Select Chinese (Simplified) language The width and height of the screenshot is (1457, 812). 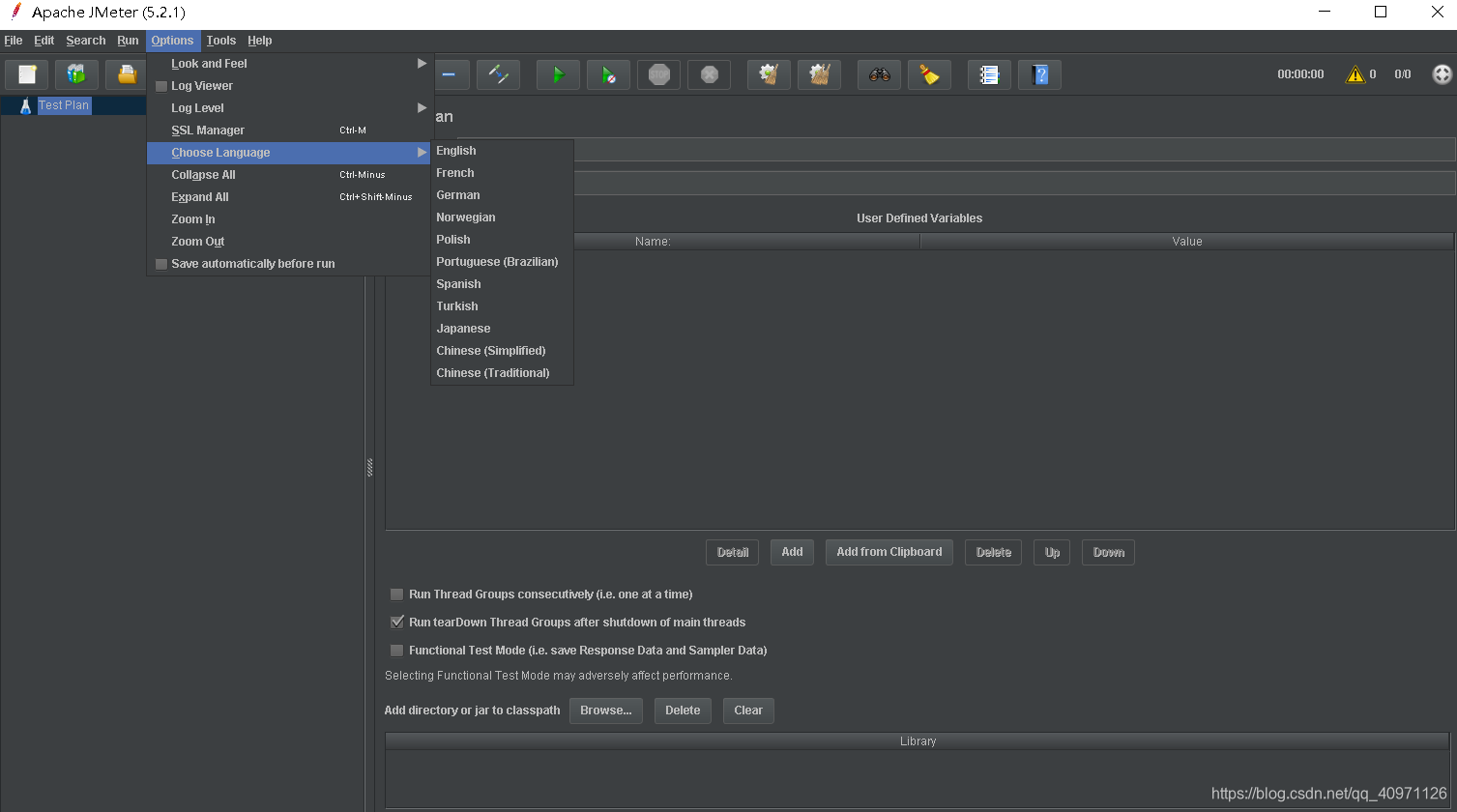(x=502, y=351)
